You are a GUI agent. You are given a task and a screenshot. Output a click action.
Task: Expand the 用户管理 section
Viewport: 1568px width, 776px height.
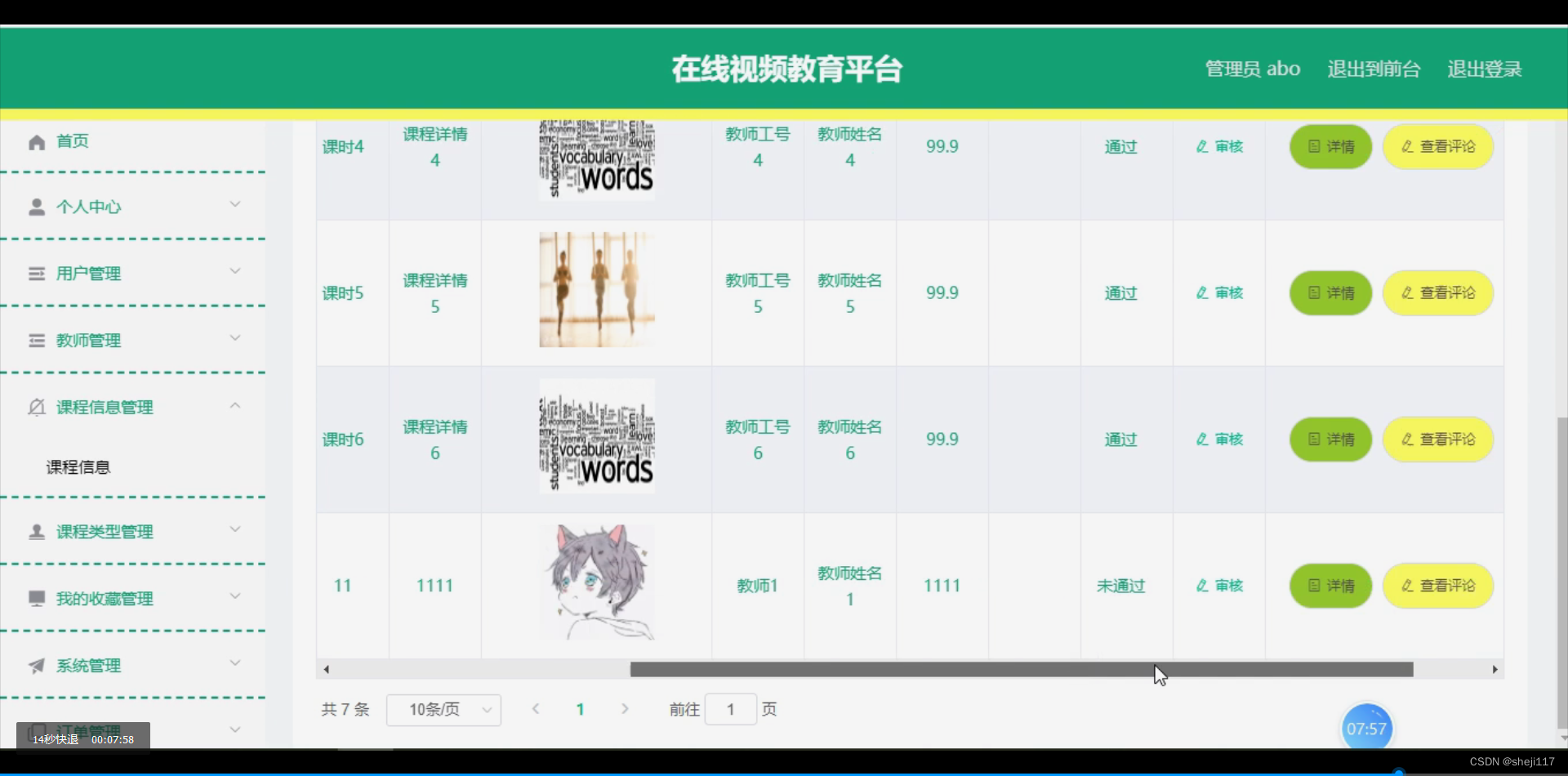tap(236, 271)
